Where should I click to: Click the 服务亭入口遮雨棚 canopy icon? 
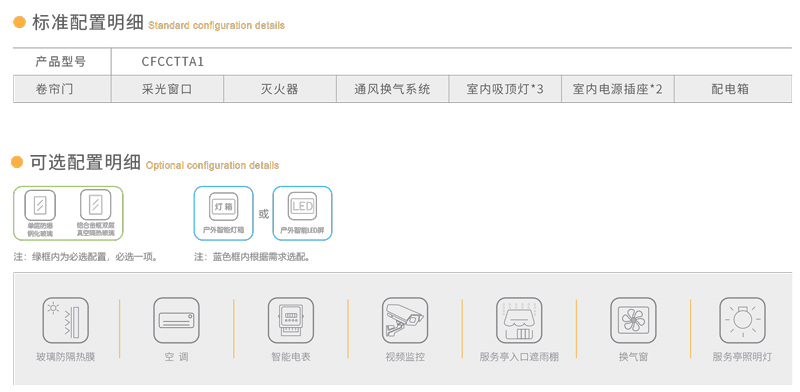click(x=519, y=321)
